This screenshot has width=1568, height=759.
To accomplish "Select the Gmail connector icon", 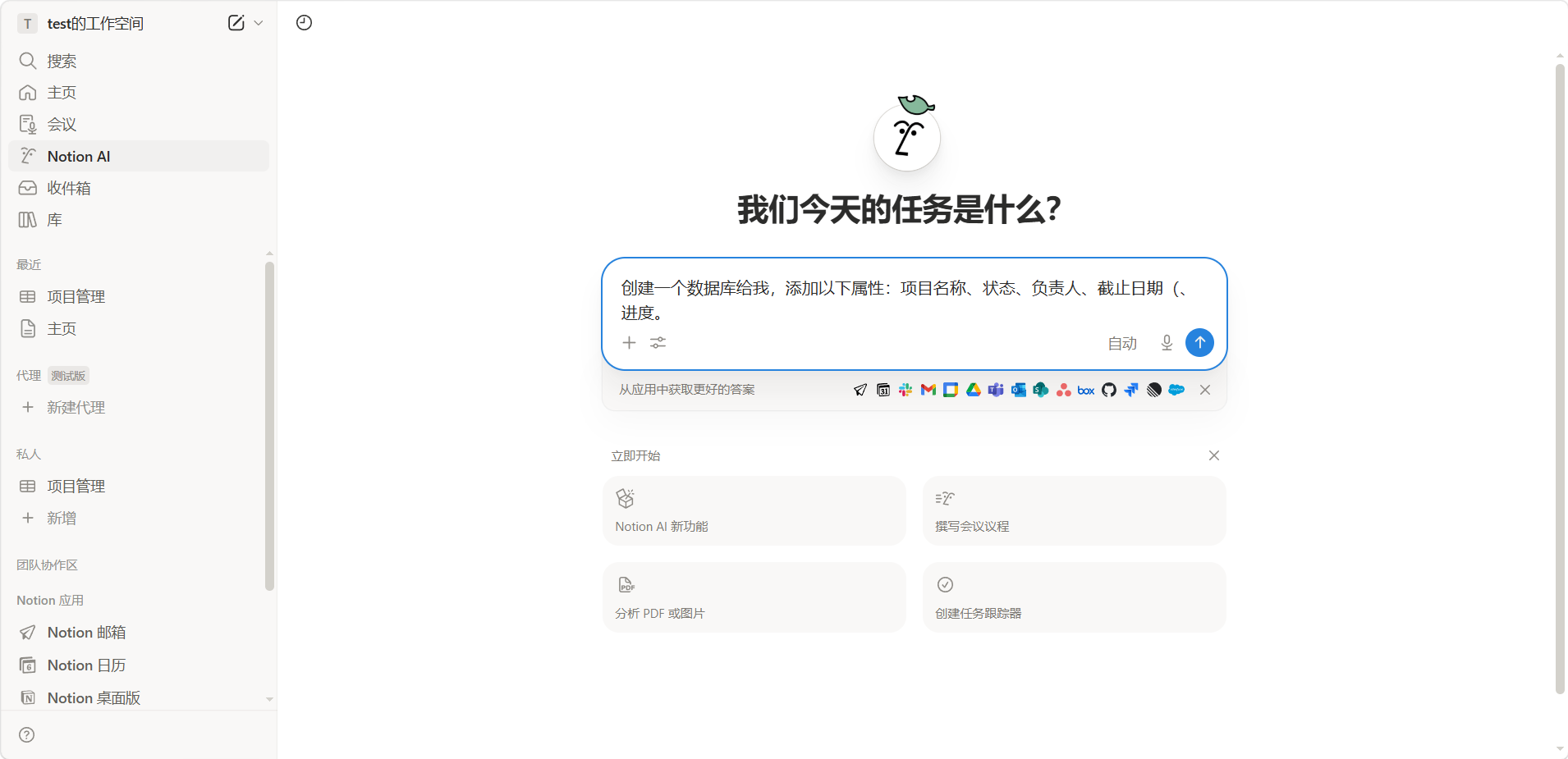I will 928,390.
